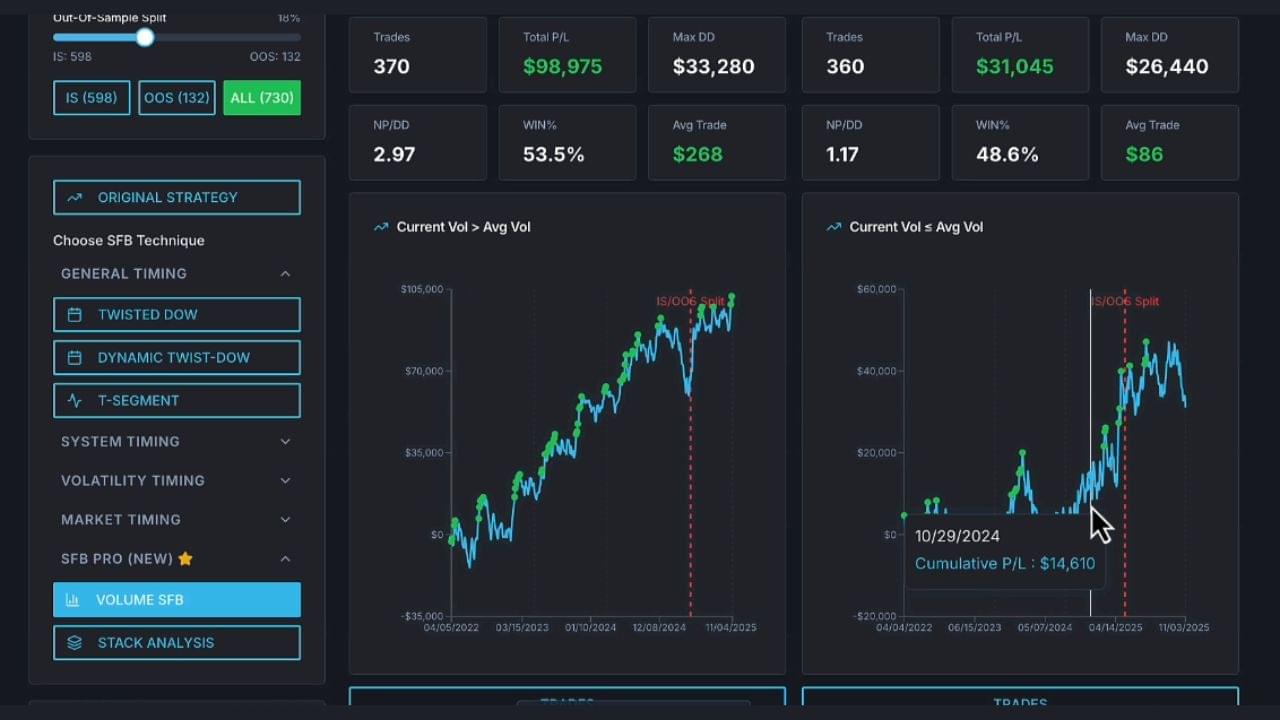Click the calendar icon beside Twisted DOW
This screenshot has height=720, width=1280.
pos(74,315)
